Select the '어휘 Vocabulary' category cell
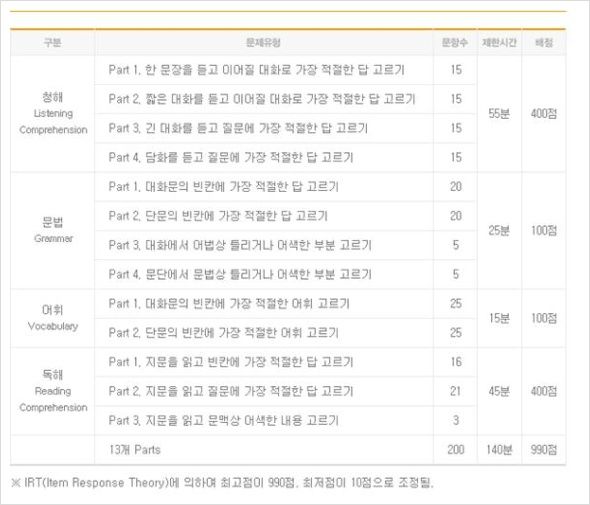Screen dimensions: 590x505 pos(53,318)
